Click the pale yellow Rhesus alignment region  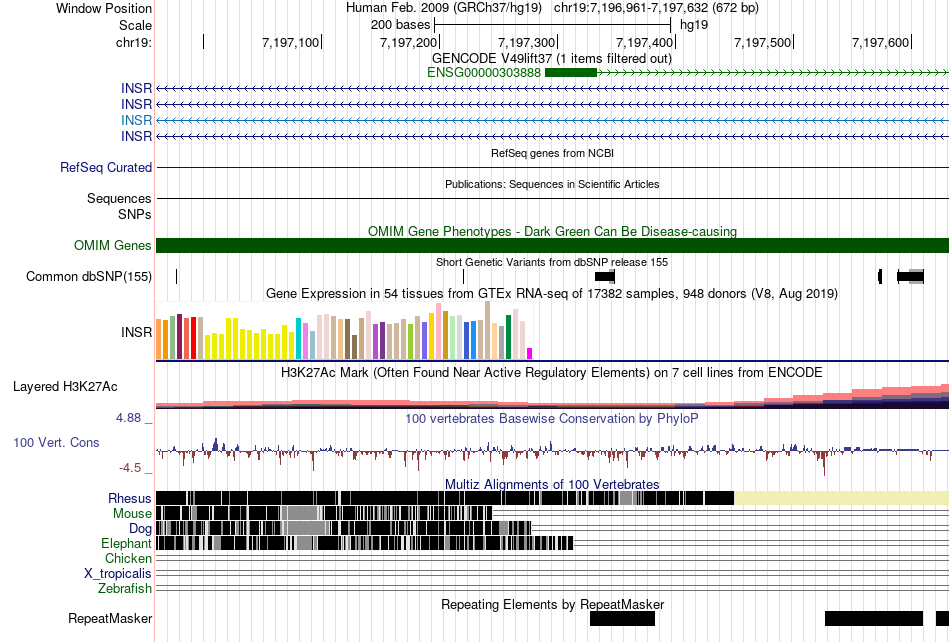coord(842,498)
